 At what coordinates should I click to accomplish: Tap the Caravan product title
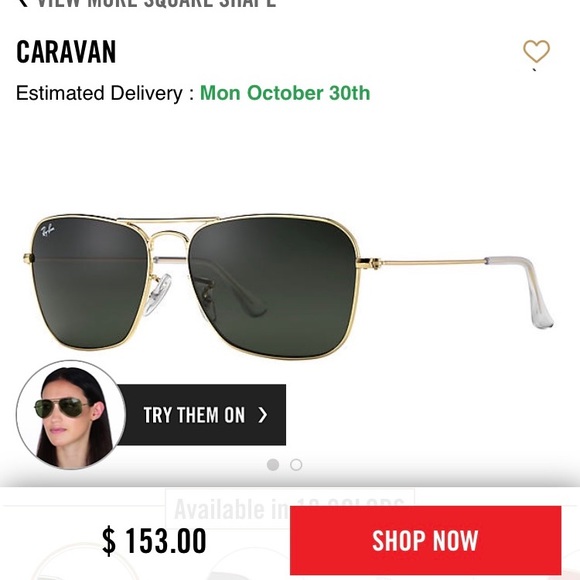(66, 52)
